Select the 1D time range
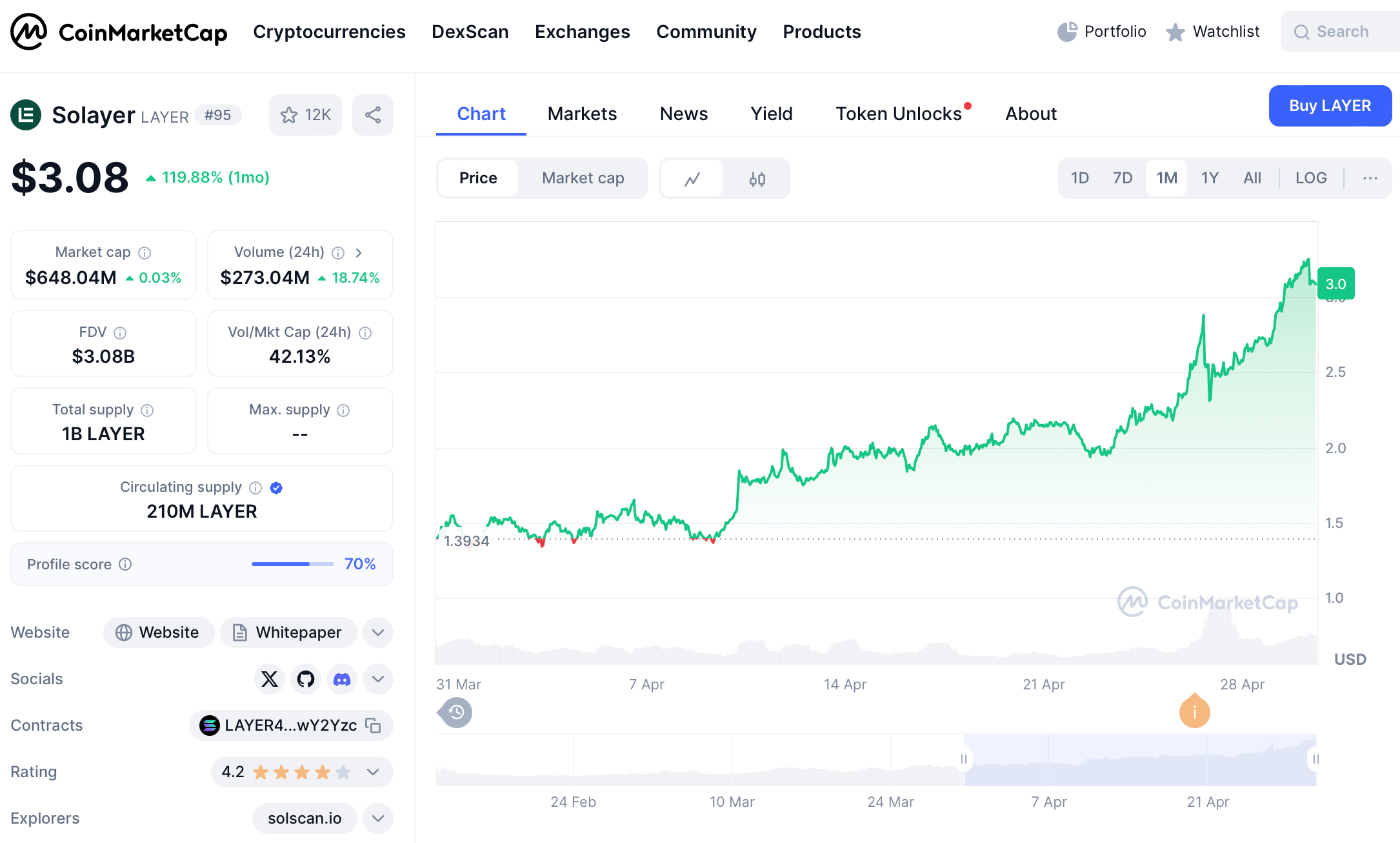 tap(1080, 178)
